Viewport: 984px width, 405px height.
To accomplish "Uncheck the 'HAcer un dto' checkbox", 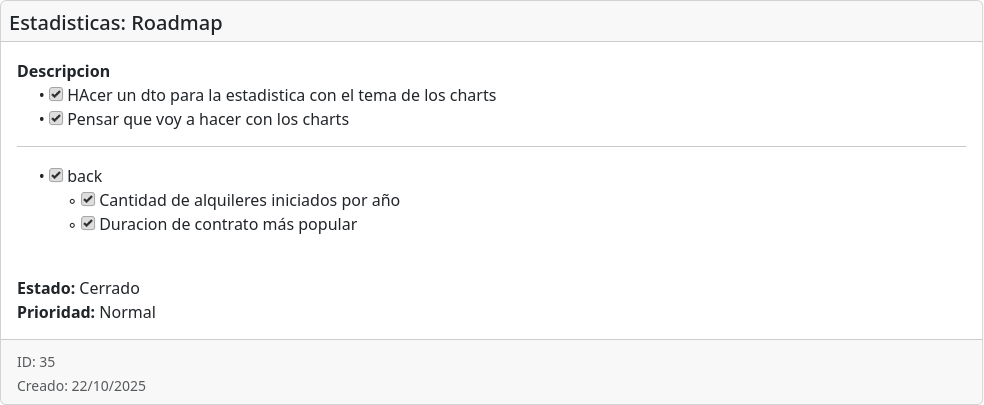I will 56,95.
